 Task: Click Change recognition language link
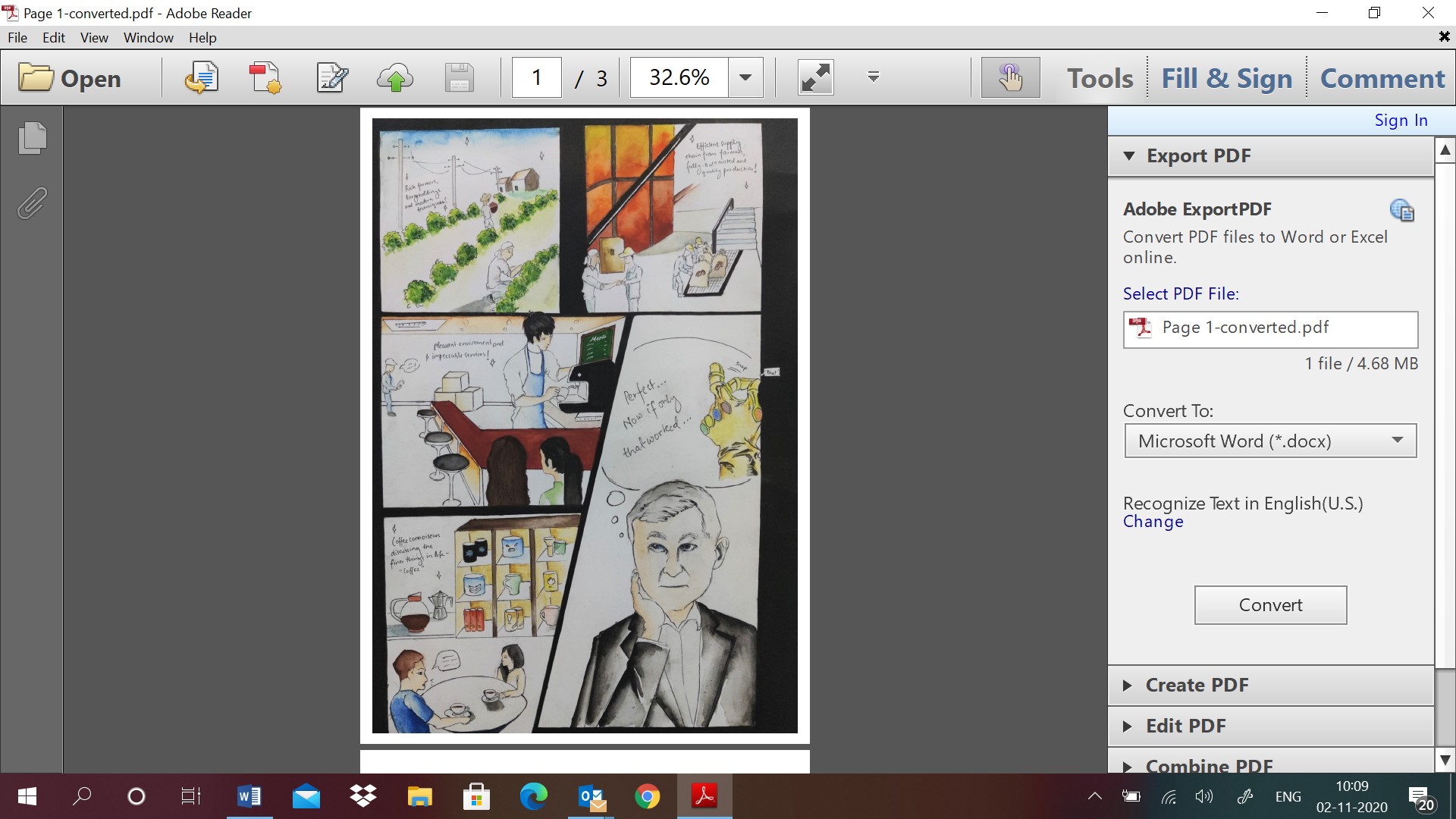1153,522
